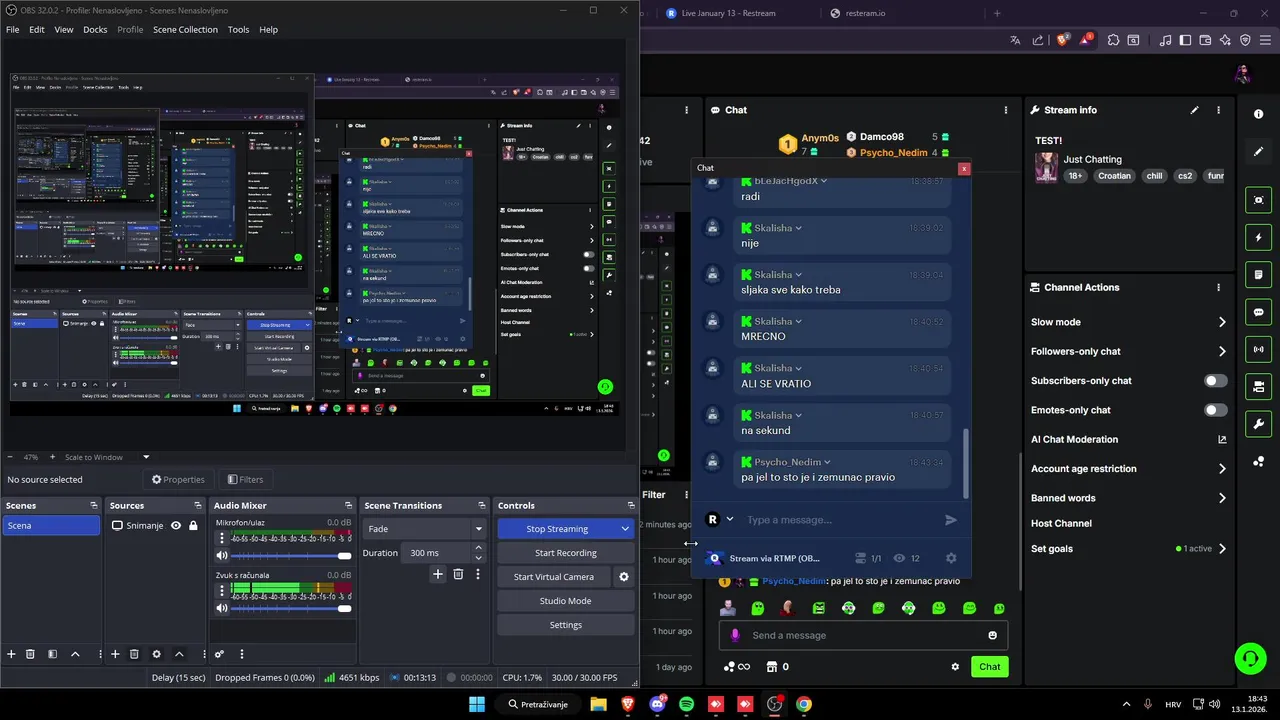This screenshot has height=720, width=1280.
Task: Expand Slow mode options chevron
Action: tap(1221, 322)
